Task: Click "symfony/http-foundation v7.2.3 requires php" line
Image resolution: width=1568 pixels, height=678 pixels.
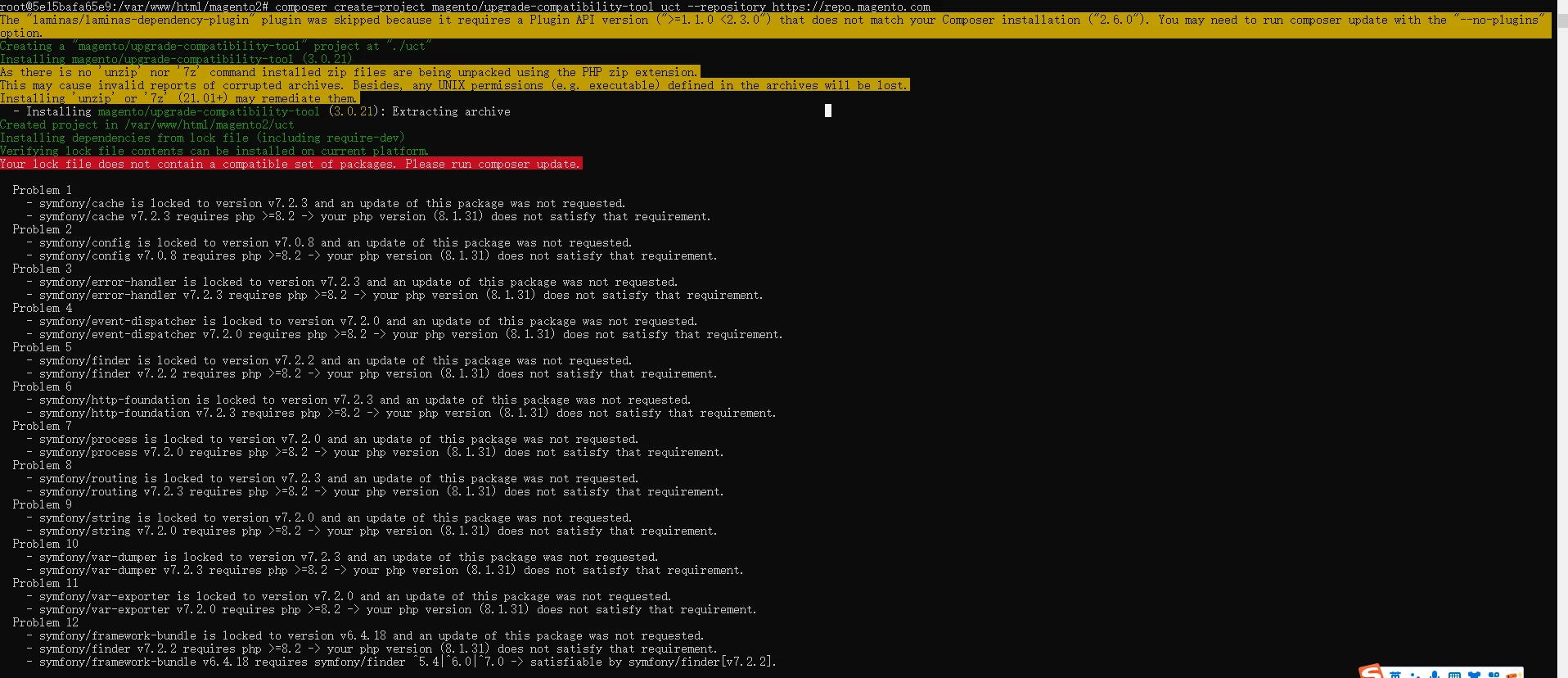Action: (x=401, y=413)
